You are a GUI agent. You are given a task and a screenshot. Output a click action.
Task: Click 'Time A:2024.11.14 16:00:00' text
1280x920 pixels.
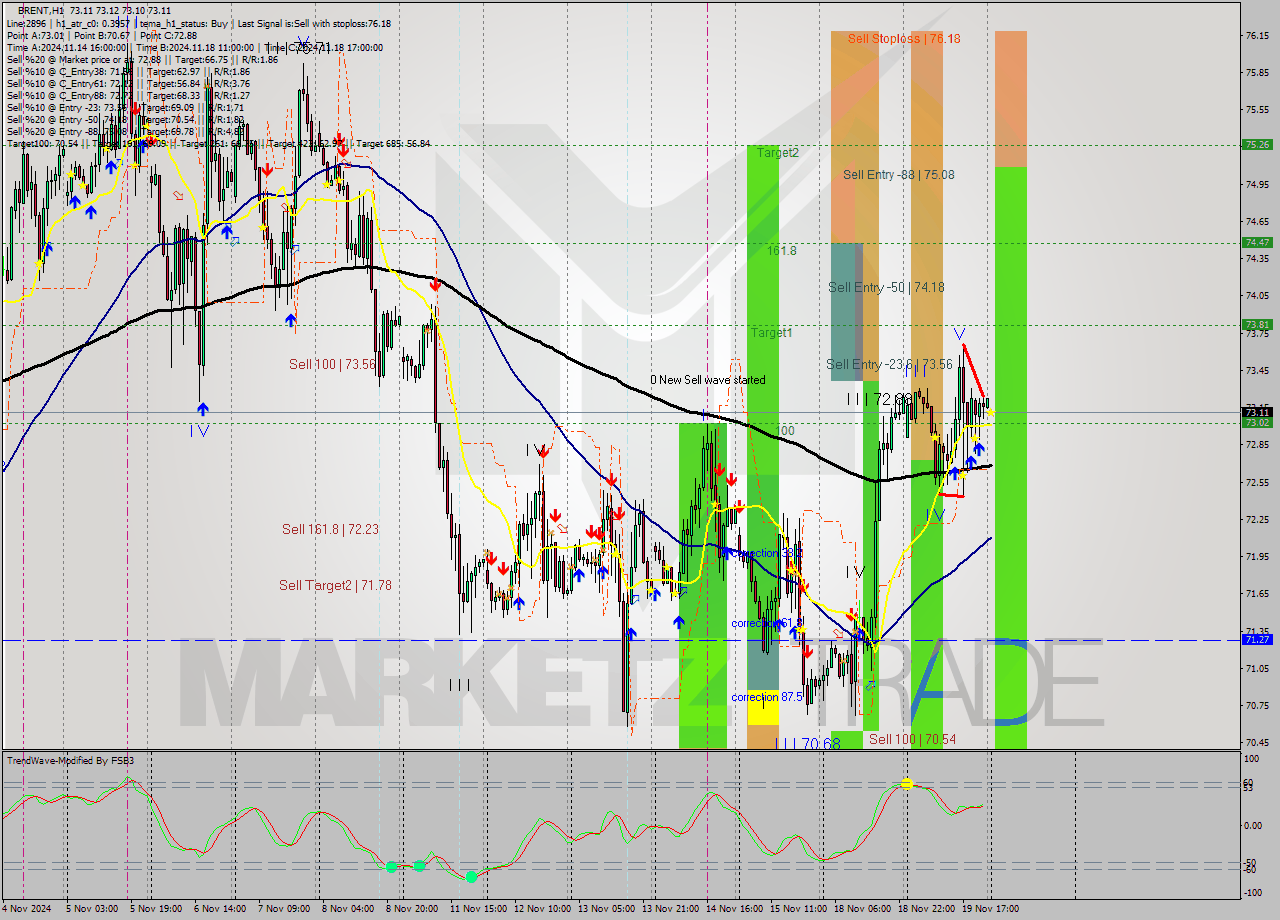67,48
